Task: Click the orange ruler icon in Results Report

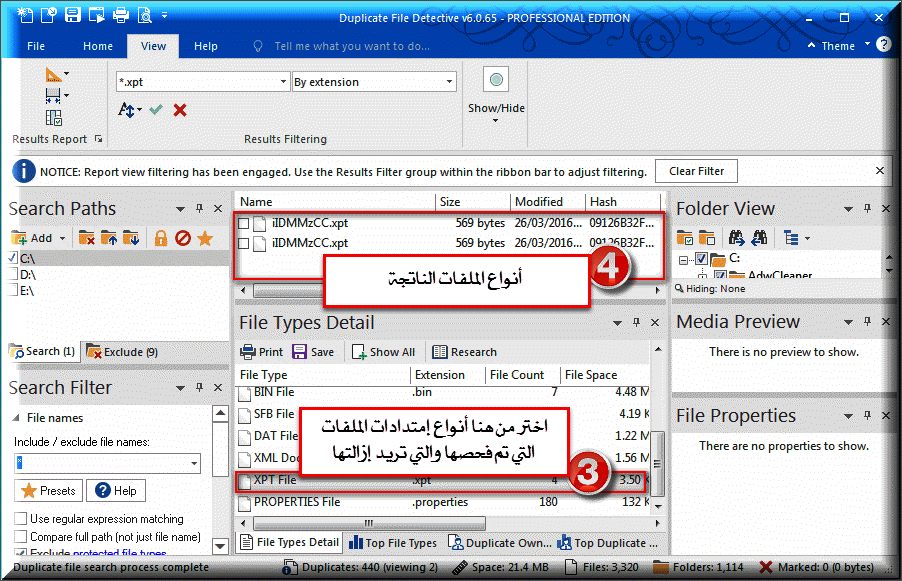Action: click(x=53, y=75)
